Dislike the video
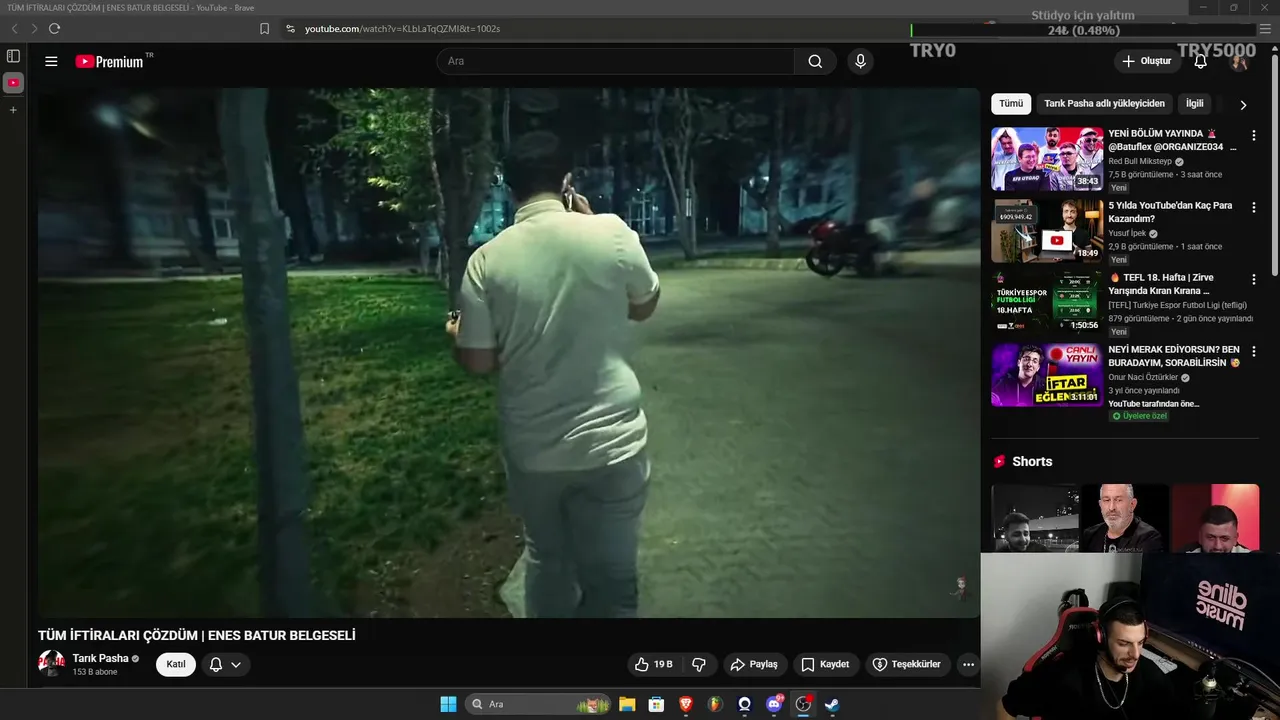This screenshot has height=720, width=1280. (699, 664)
